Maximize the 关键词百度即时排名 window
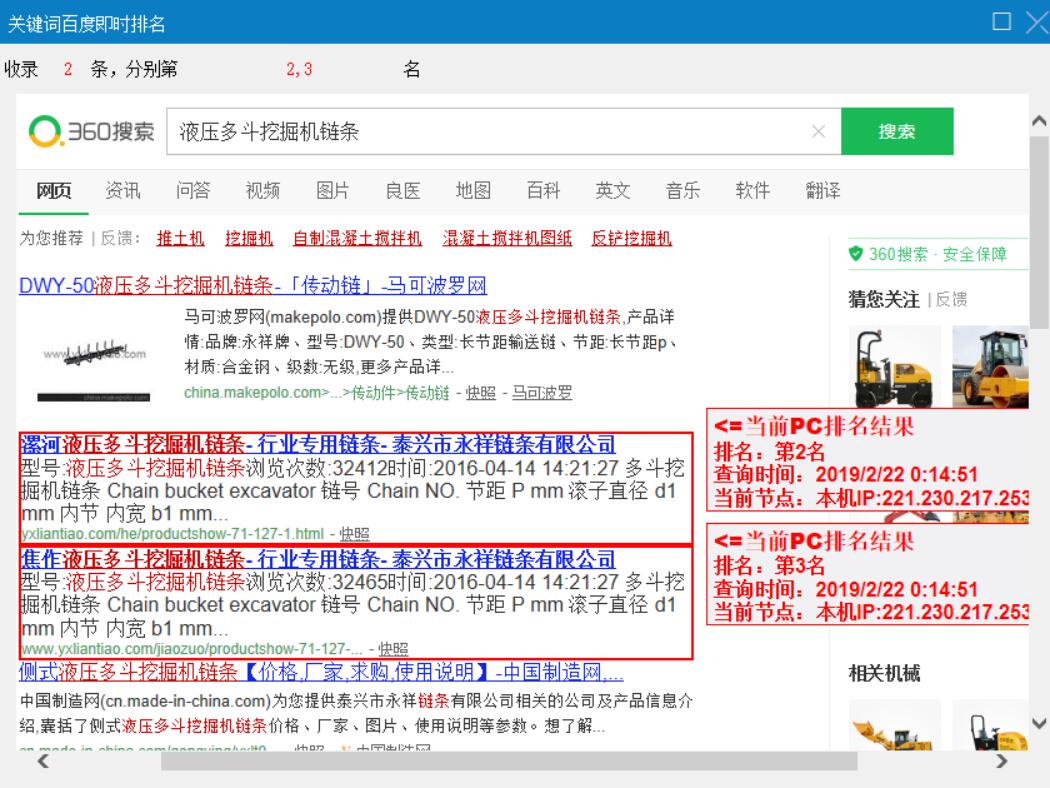The height and width of the screenshot is (788, 1050). click(1002, 21)
